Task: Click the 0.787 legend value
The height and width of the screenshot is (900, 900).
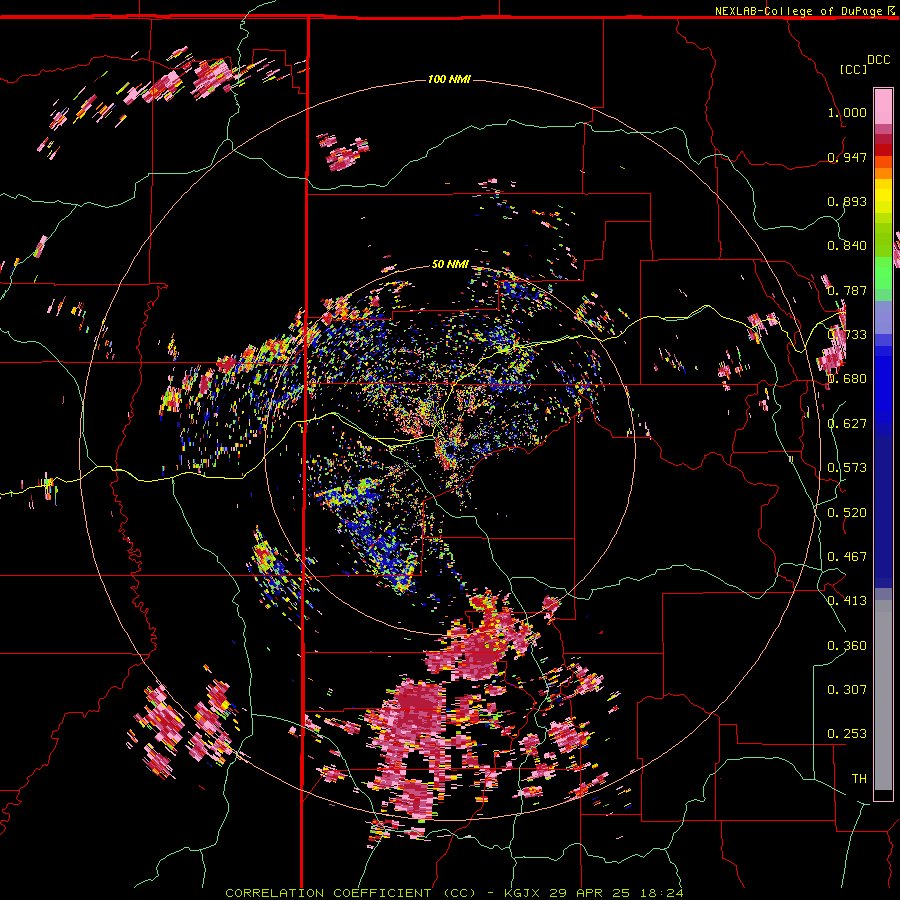Action: 847,290
